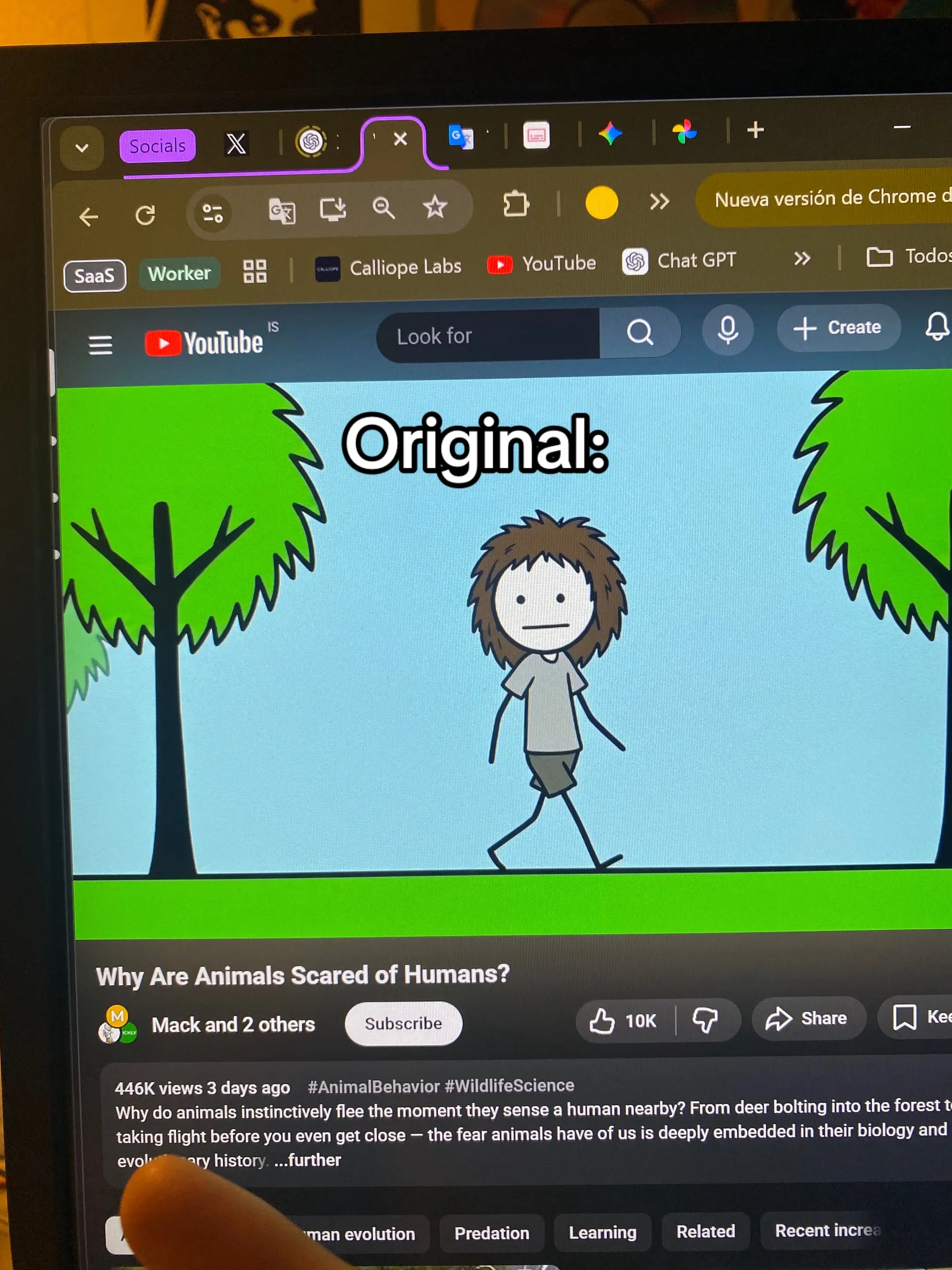This screenshot has height=1270, width=952.
Task: Go back to the previous page
Action: coord(89,217)
